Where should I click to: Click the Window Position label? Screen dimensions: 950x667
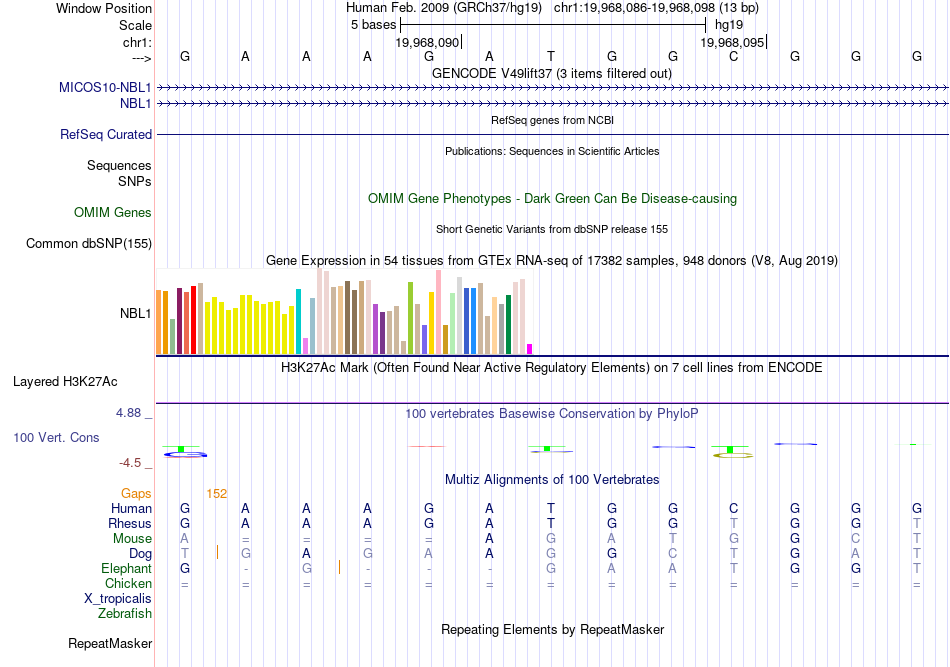click(x=104, y=8)
